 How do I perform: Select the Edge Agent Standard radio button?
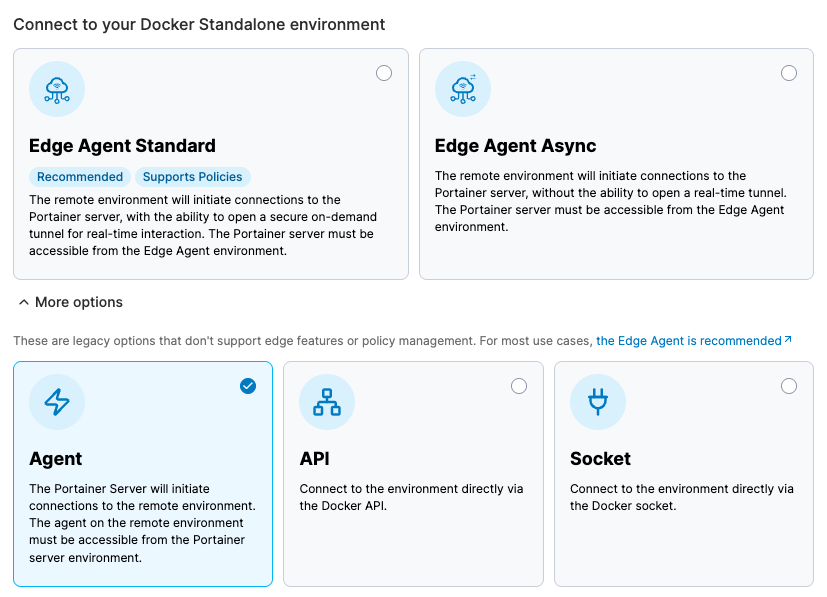384,73
